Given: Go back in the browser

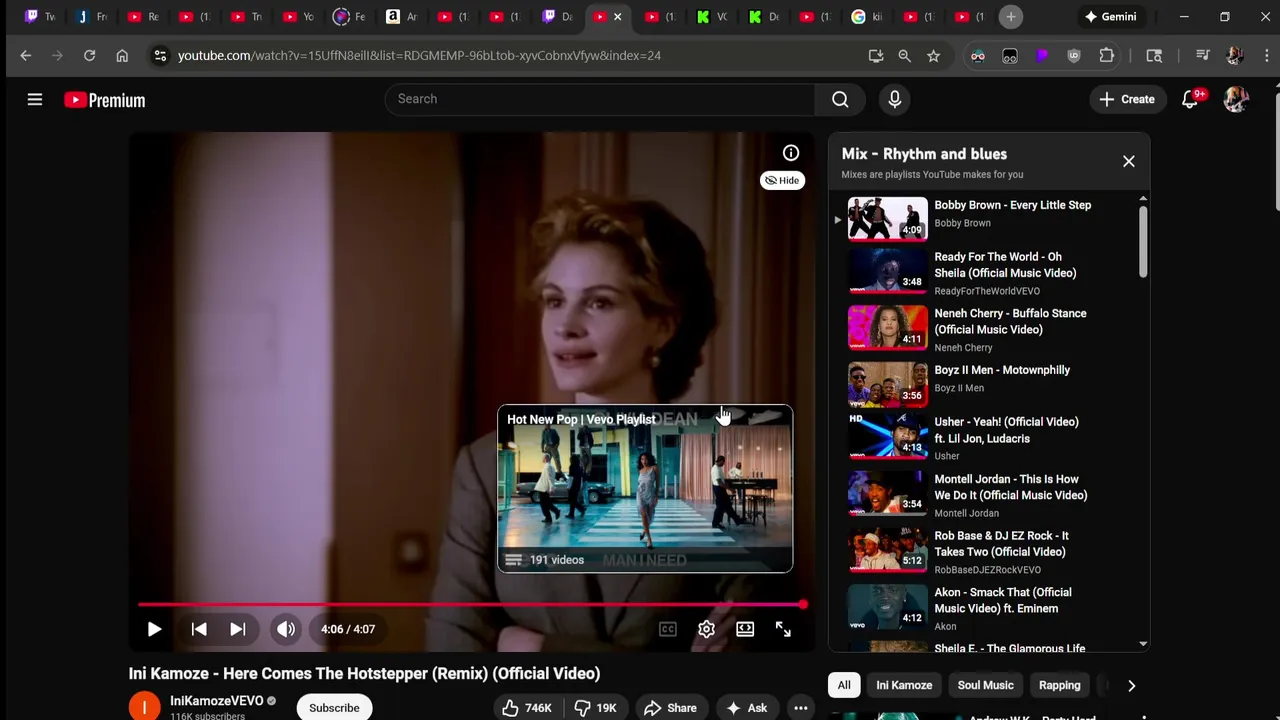Looking at the screenshot, I should 26,56.
